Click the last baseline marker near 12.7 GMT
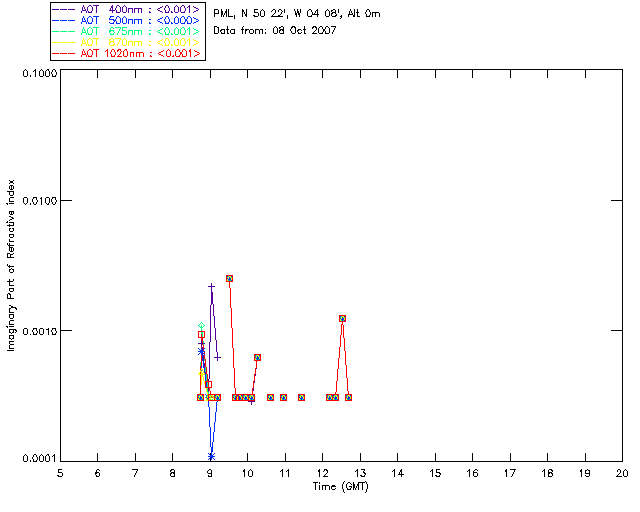 [348, 398]
